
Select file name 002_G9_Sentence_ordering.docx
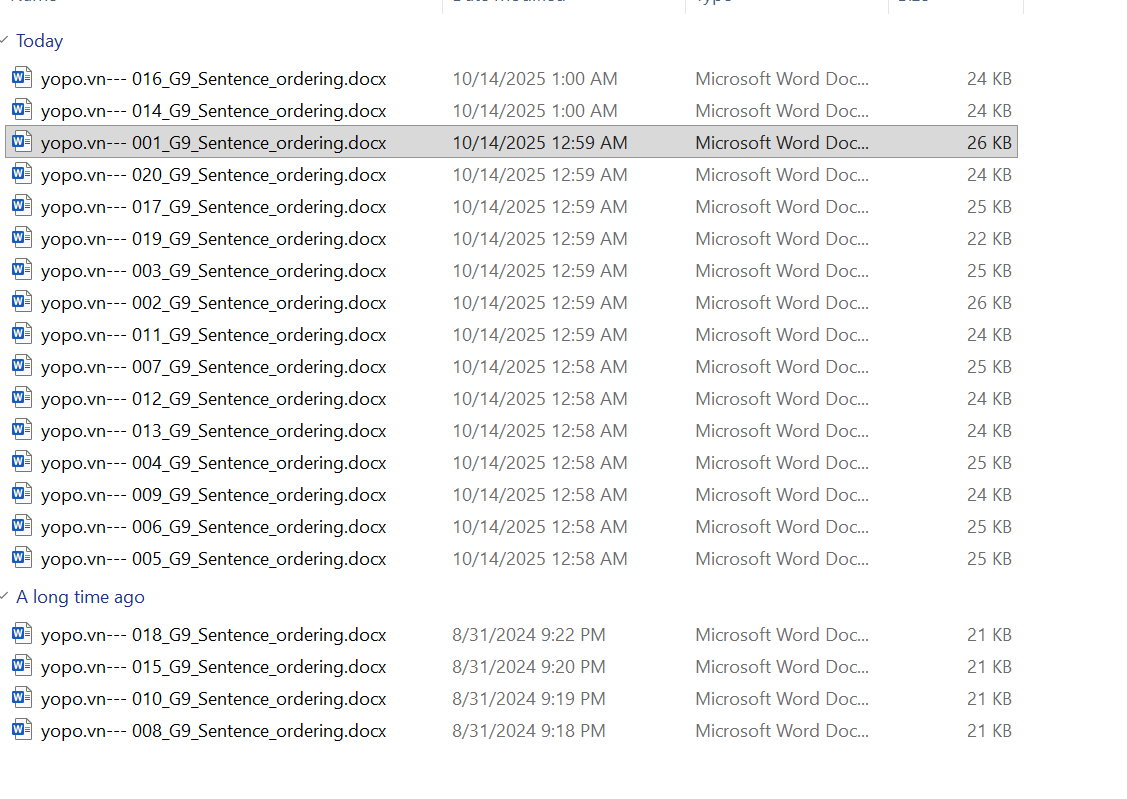(213, 303)
